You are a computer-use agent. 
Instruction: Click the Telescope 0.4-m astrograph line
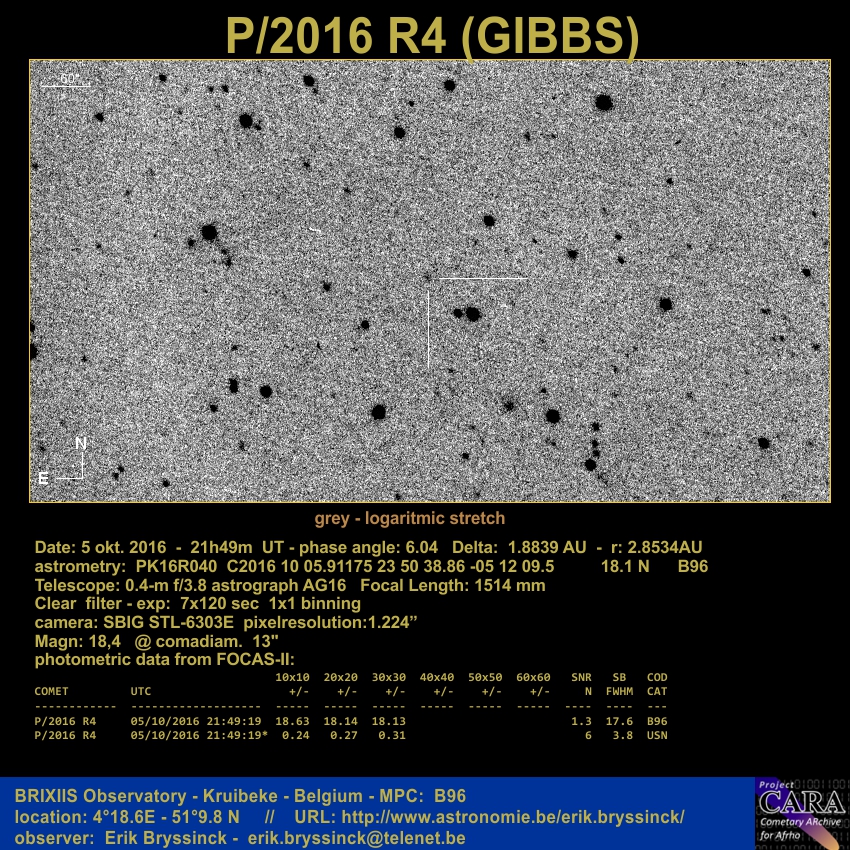point(290,585)
